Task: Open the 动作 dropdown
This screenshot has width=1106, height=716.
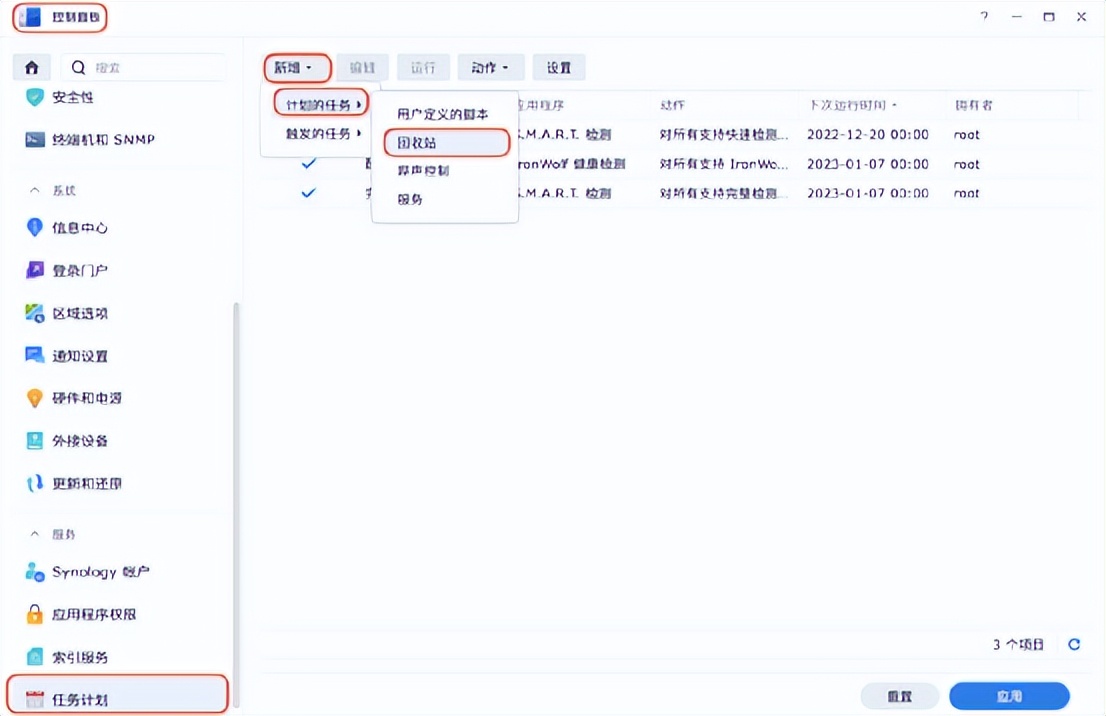Action: click(x=490, y=67)
